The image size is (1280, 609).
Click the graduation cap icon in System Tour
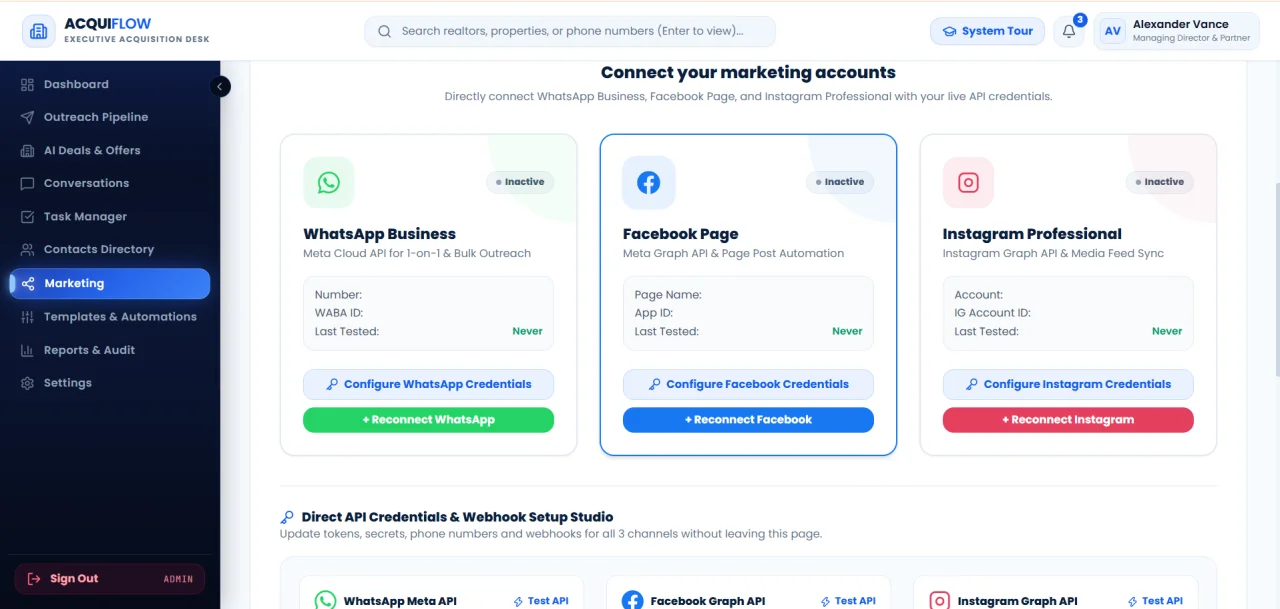pyautogui.click(x=949, y=31)
